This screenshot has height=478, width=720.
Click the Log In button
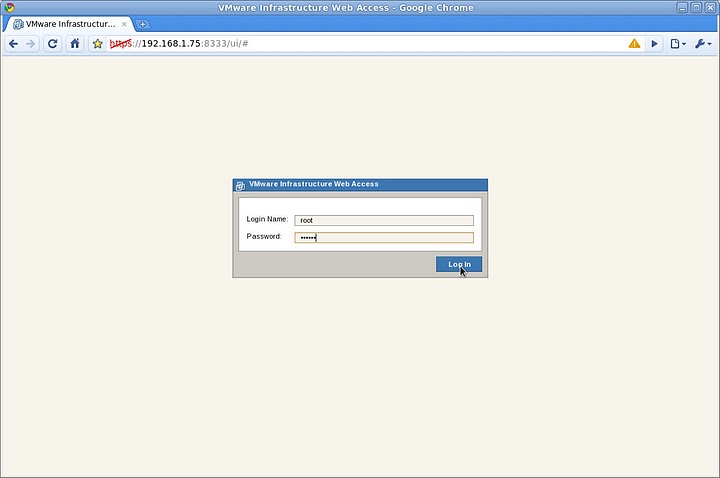[459, 264]
